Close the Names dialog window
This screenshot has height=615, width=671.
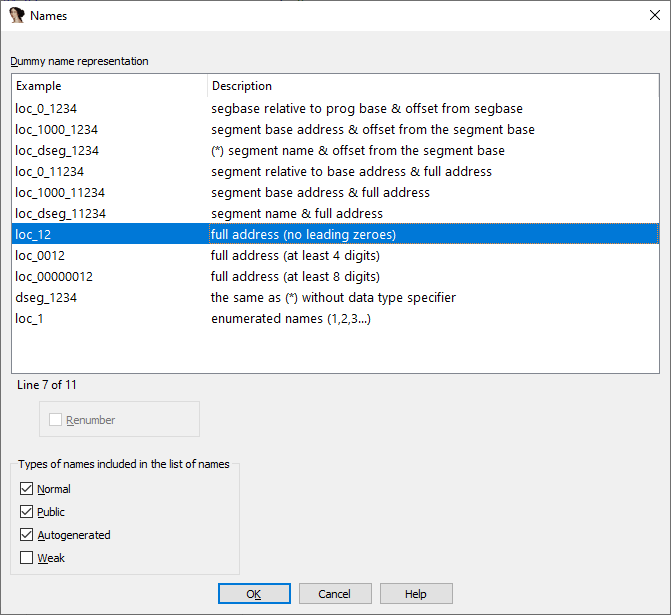pos(654,15)
